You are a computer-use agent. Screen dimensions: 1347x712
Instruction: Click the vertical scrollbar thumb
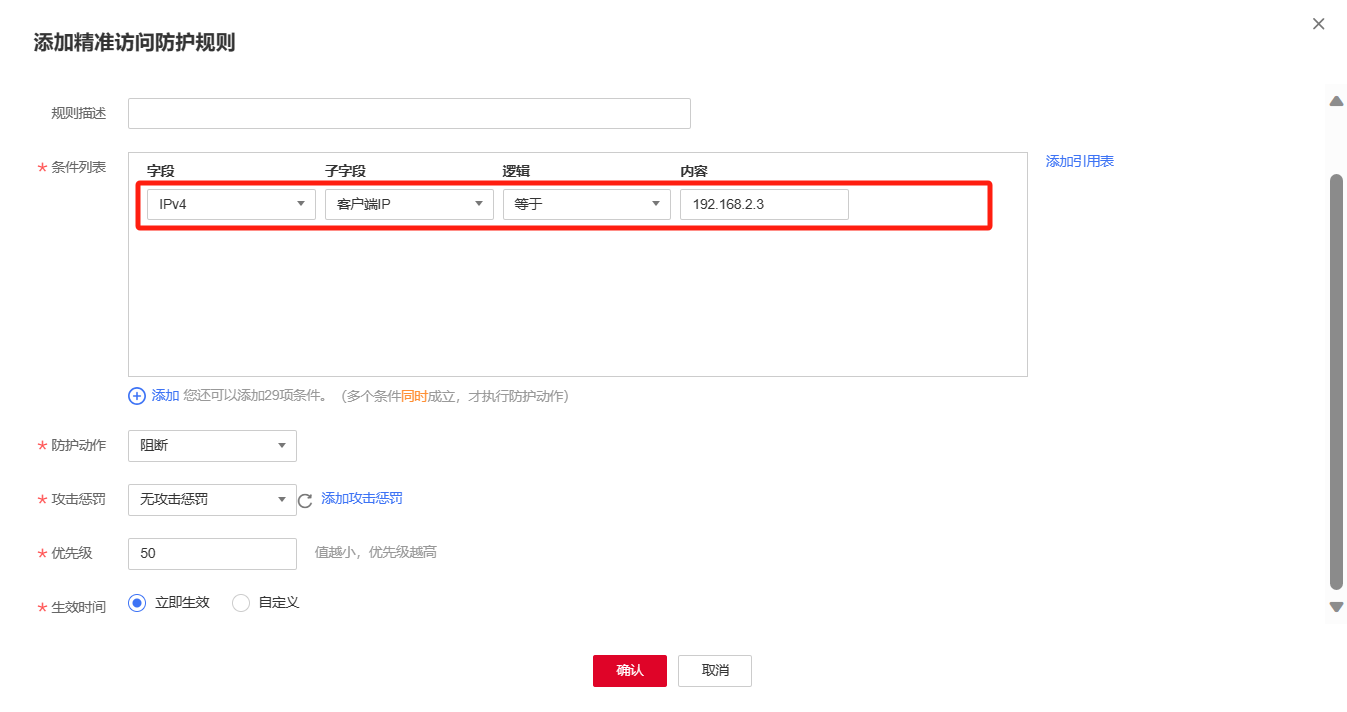tap(1336, 381)
